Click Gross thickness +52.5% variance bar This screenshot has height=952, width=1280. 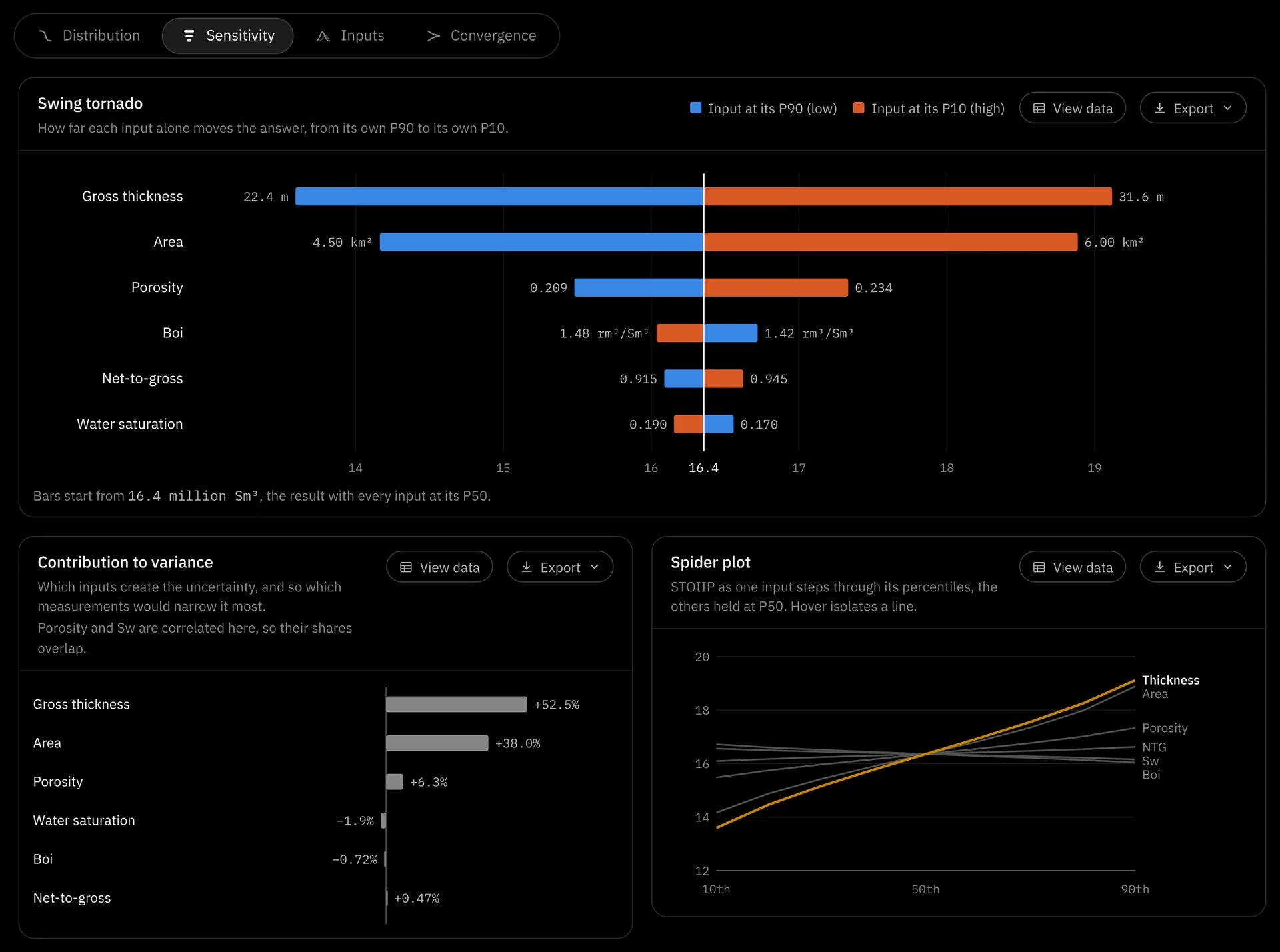coord(457,704)
